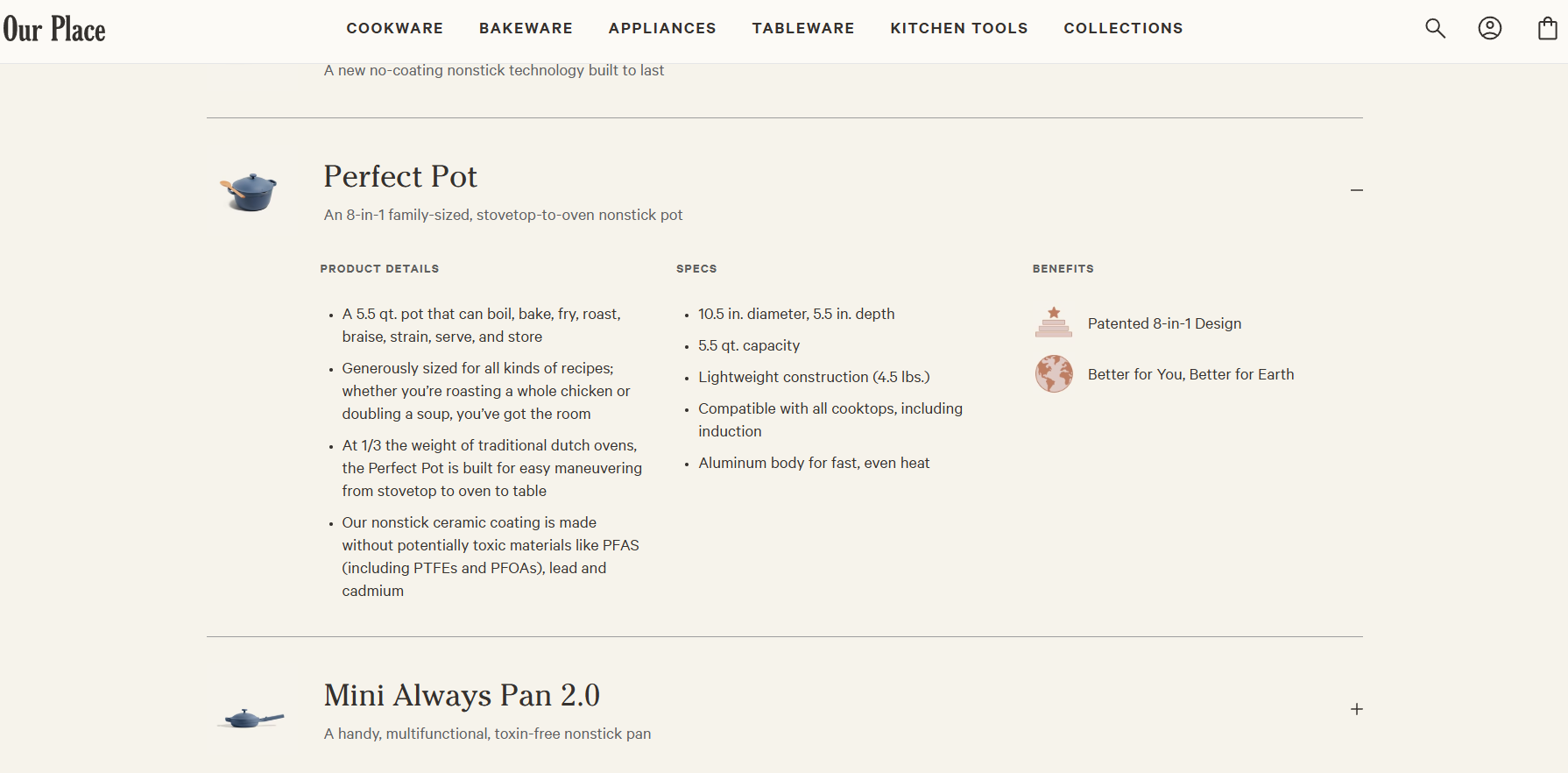This screenshot has width=1568, height=773.
Task: Click the BENEFITS column header
Action: click(1063, 269)
